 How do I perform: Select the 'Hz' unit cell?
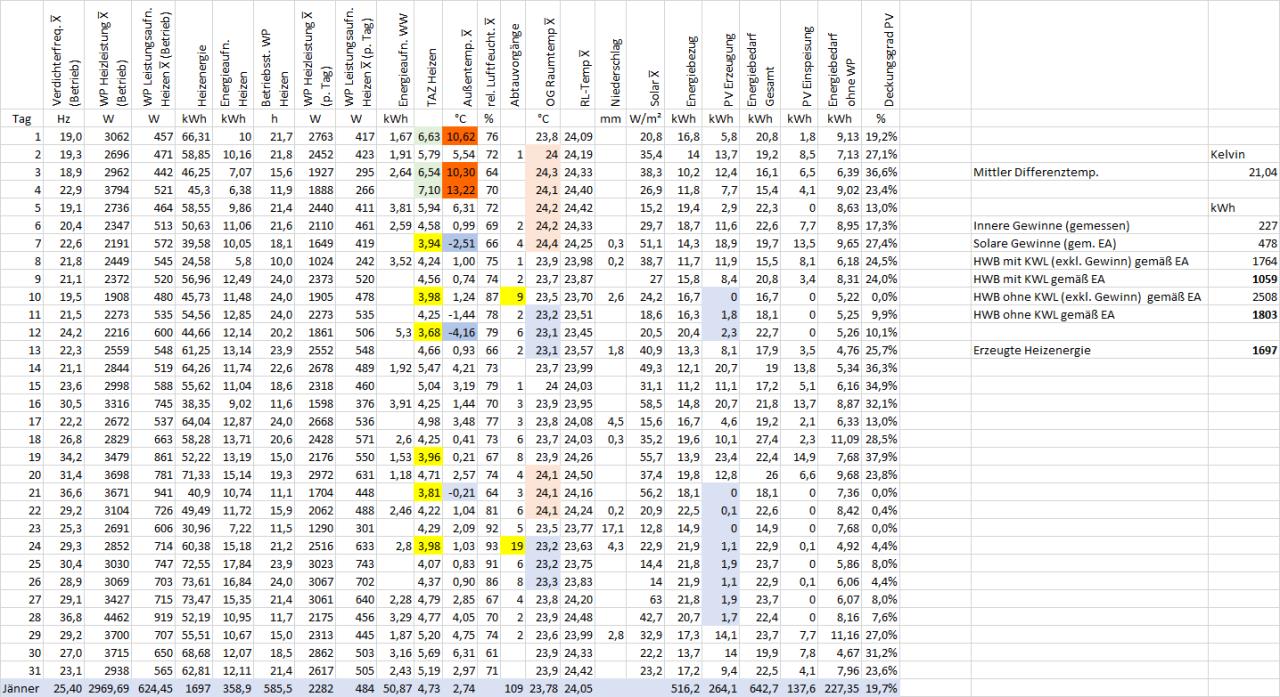coord(66,117)
